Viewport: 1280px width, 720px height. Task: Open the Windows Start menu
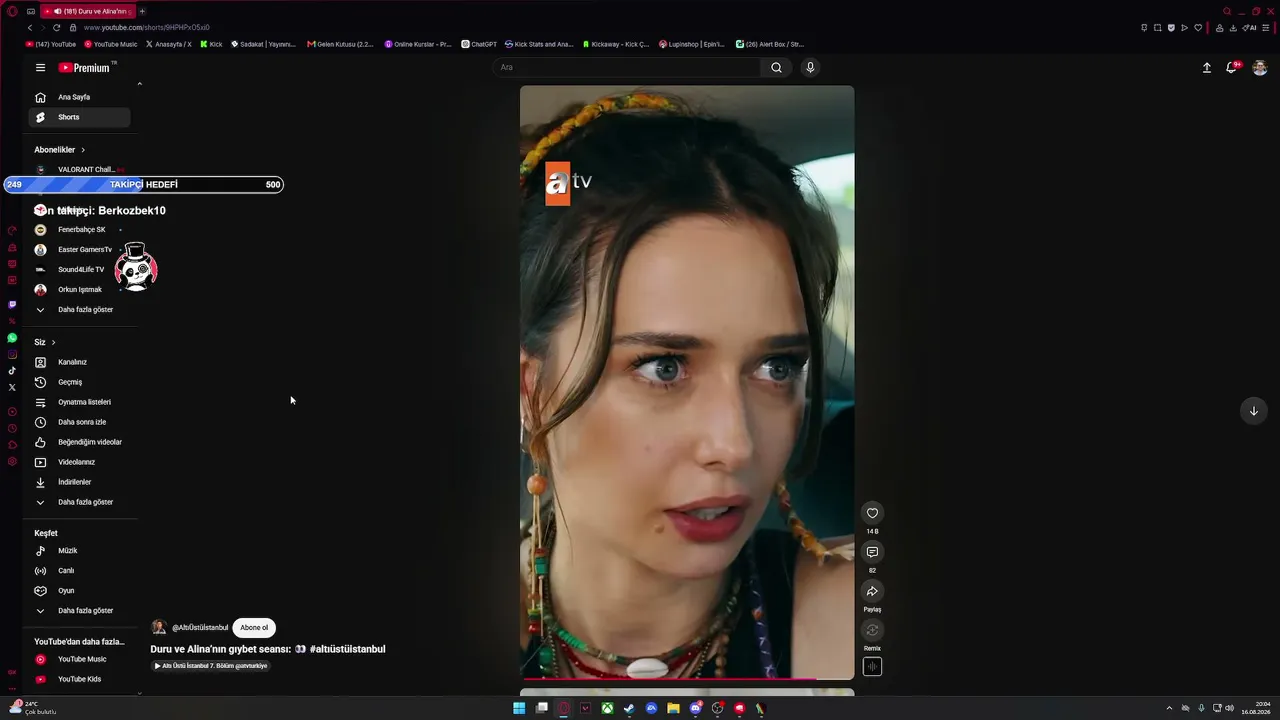click(519, 708)
